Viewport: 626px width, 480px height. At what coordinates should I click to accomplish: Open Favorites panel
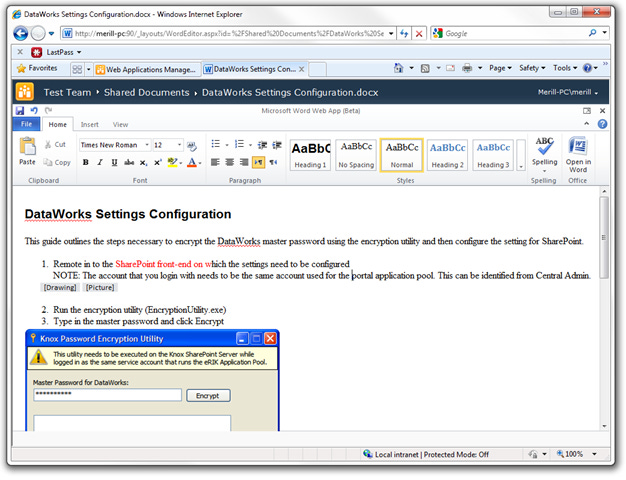coord(37,68)
